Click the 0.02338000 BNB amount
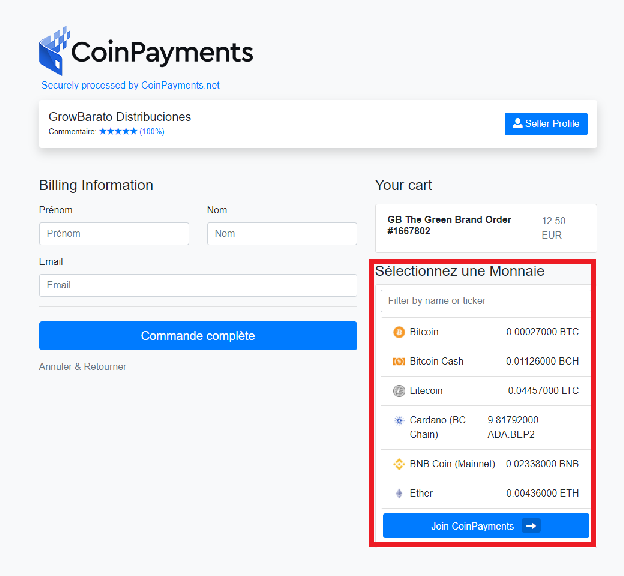The width and height of the screenshot is (624, 576). click(x=542, y=464)
